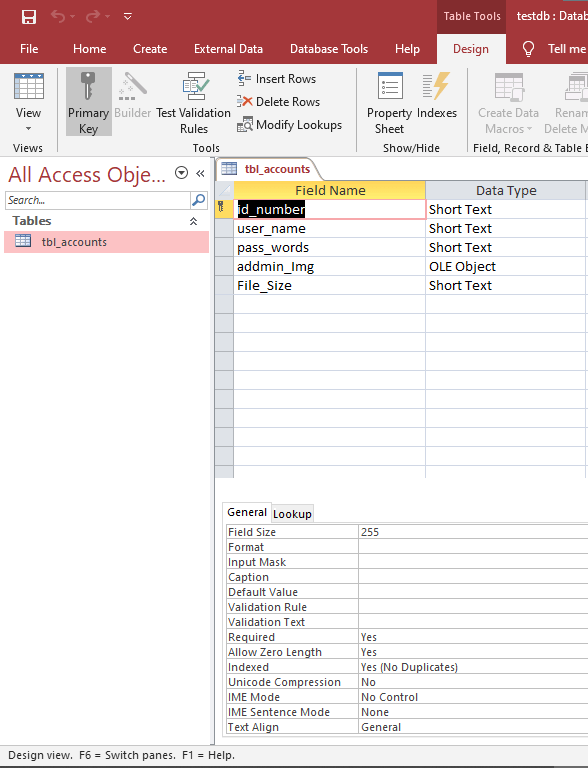Click the addmin_Img field name cell
Screen dimensions: 588x768
point(330,267)
